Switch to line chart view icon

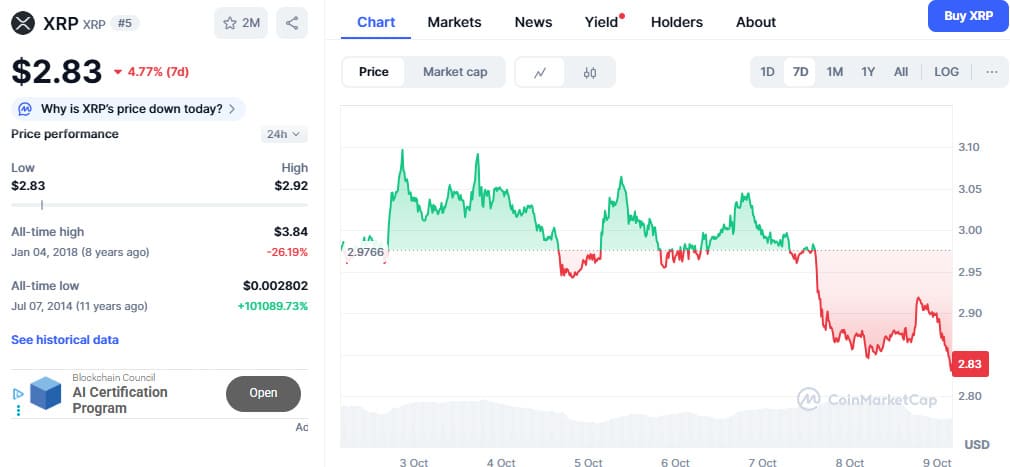540,72
